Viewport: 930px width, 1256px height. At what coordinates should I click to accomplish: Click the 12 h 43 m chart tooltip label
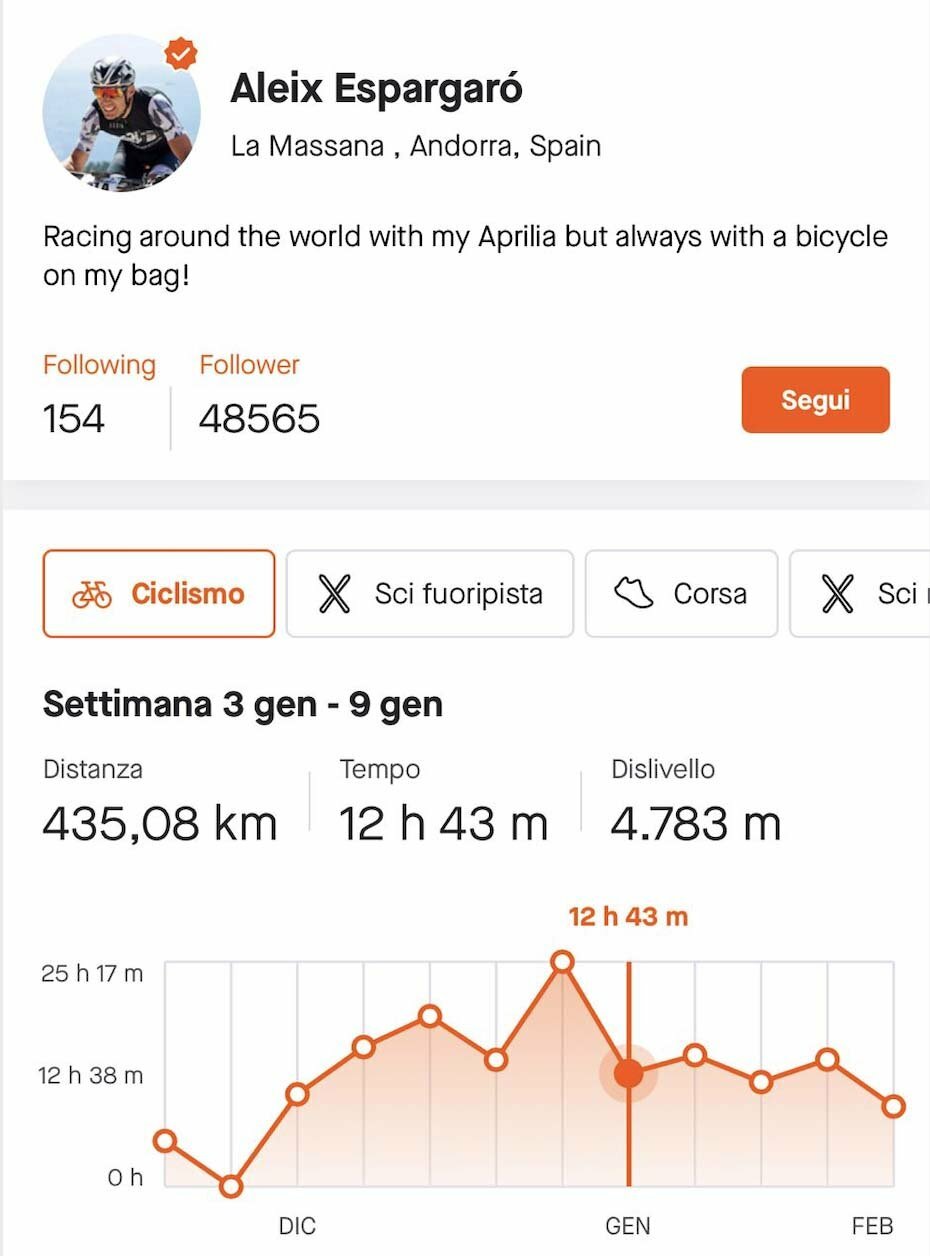click(x=628, y=917)
